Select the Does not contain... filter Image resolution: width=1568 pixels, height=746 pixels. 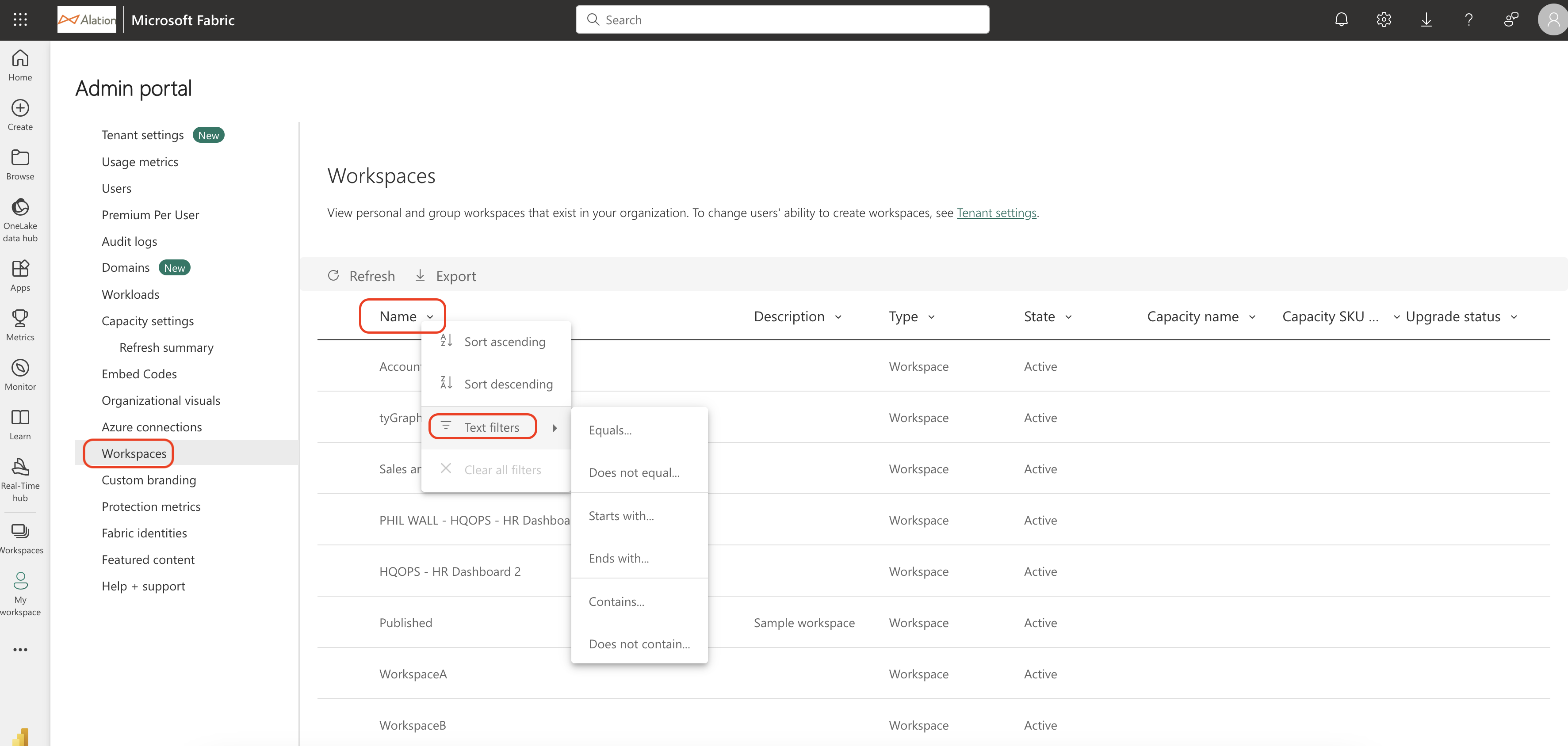tap(639, 644)
